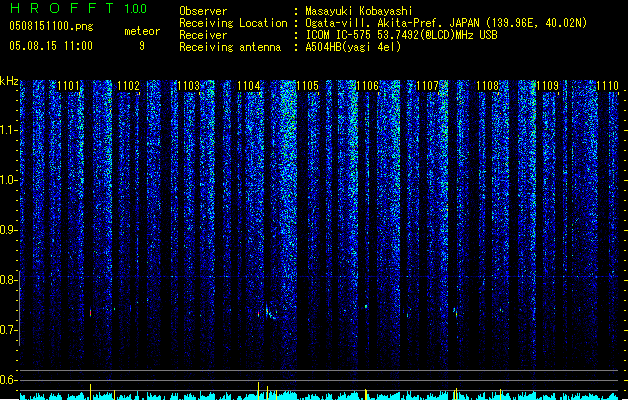This screenshot has height=400, width=629.
Task: Click the date 05.08.15 11:00
Action: (51, 46)
